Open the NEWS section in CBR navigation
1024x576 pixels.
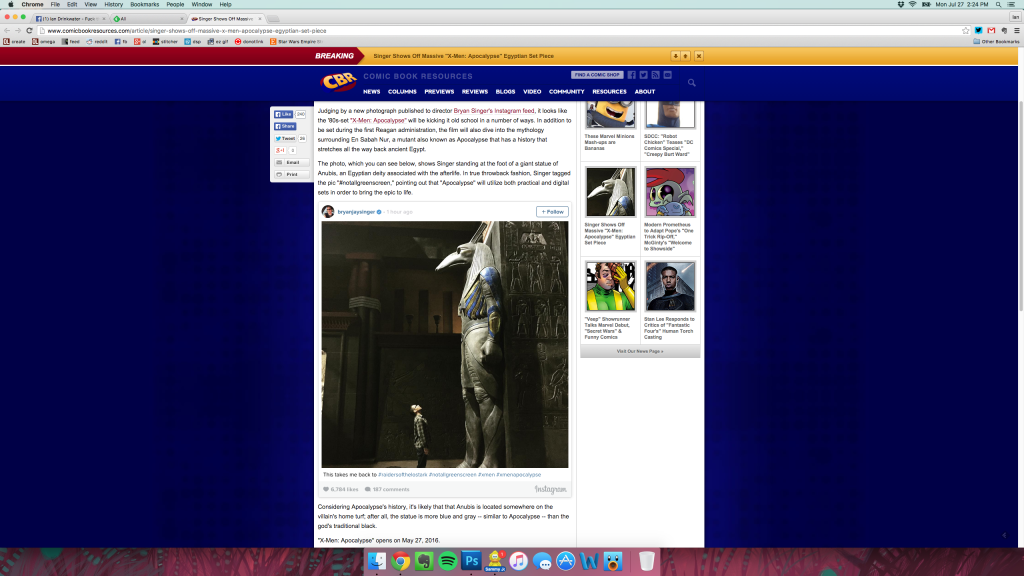pyautogui.click(x=372, y=92)
